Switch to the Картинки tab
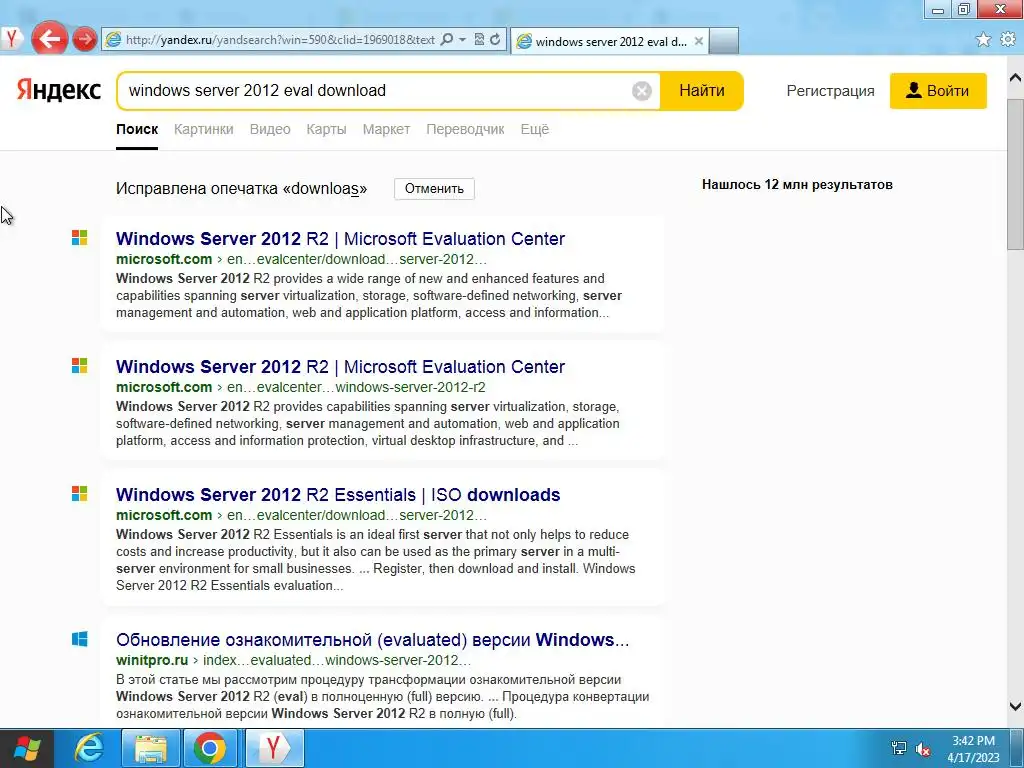The width and height of the screenshot is (1024, 768). (x=203, y=129)
